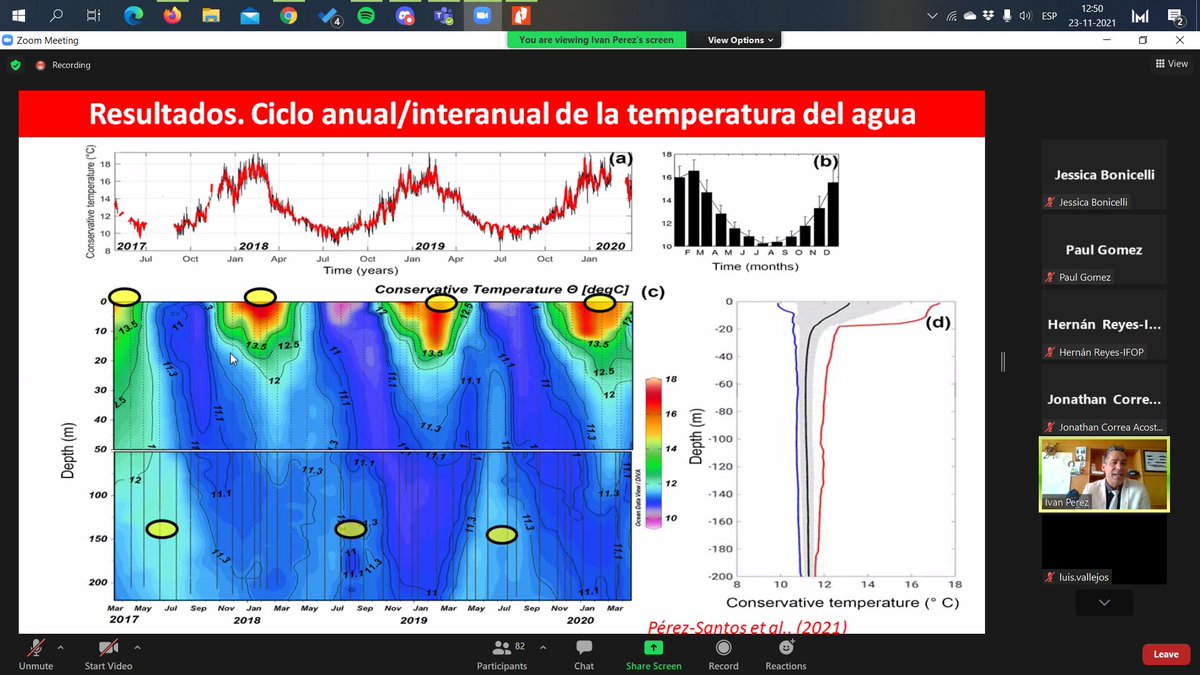The image size is (1200, 675).
Task: Open the View layout menu at top right
Action: click(1171, 64)
